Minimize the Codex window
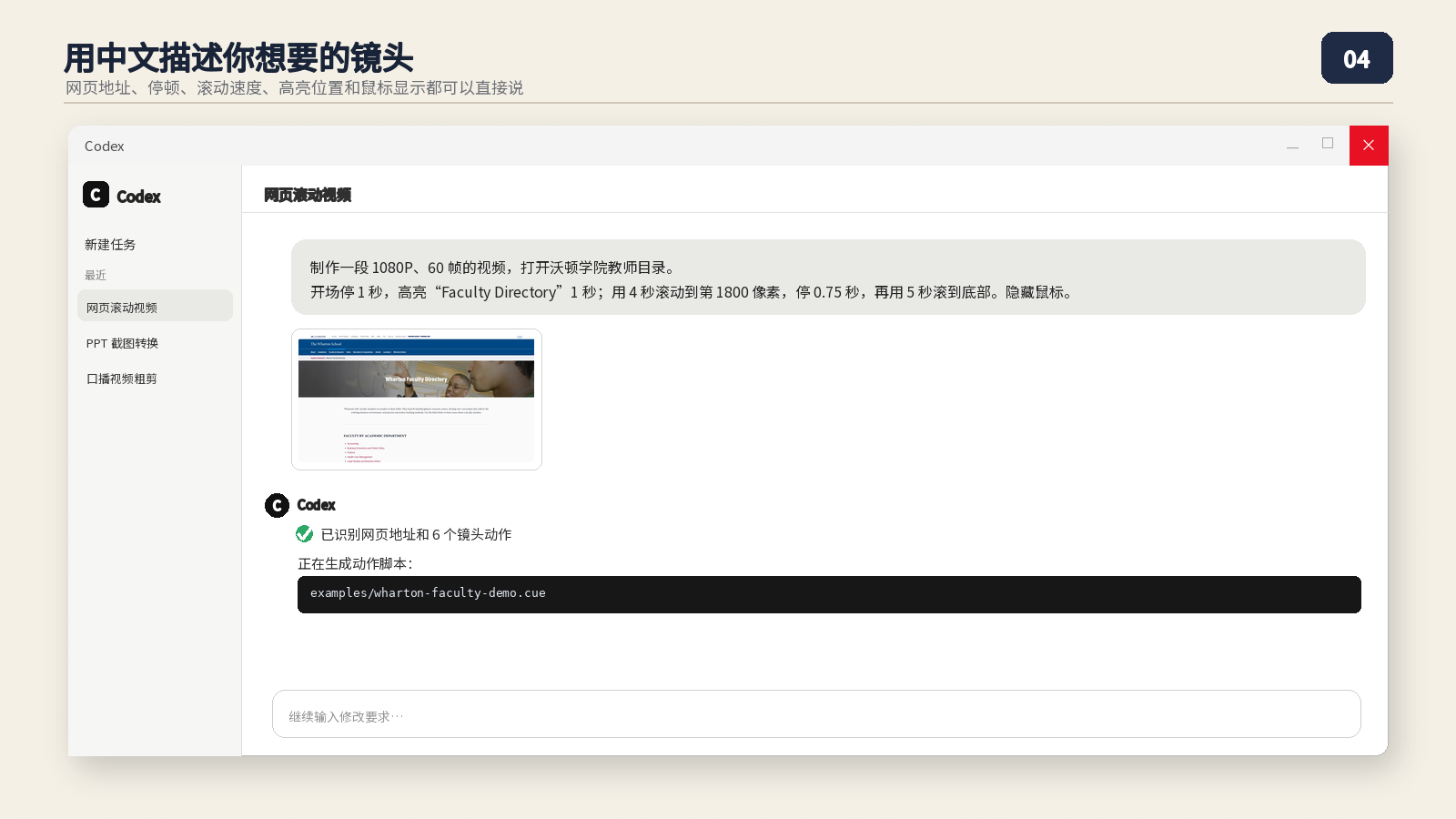Image resolution: width=1456 pixels, height=819 pixels. pos(1292,147)
